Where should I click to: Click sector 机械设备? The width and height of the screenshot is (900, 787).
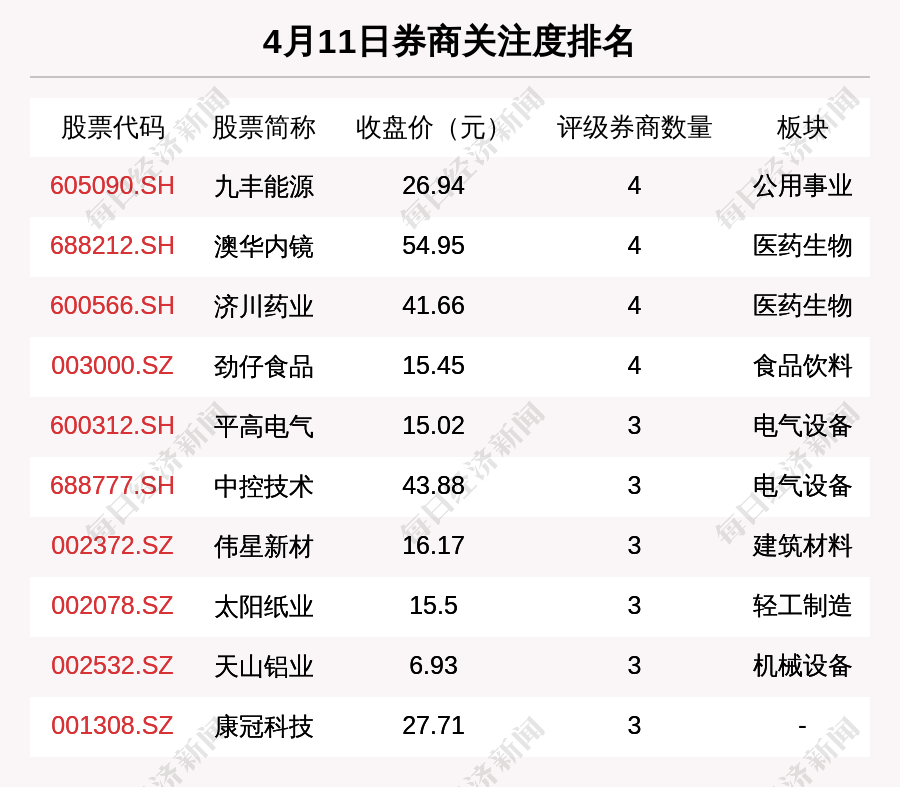coord(802,666)
